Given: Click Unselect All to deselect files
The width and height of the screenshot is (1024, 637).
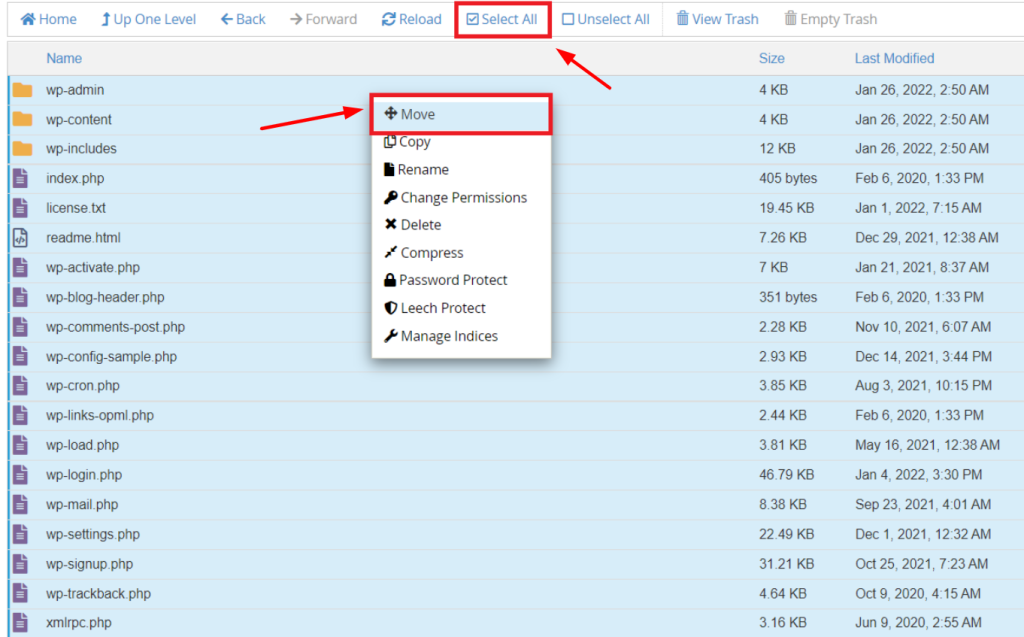Looking at the screenshot, I should tap(605, 18).
